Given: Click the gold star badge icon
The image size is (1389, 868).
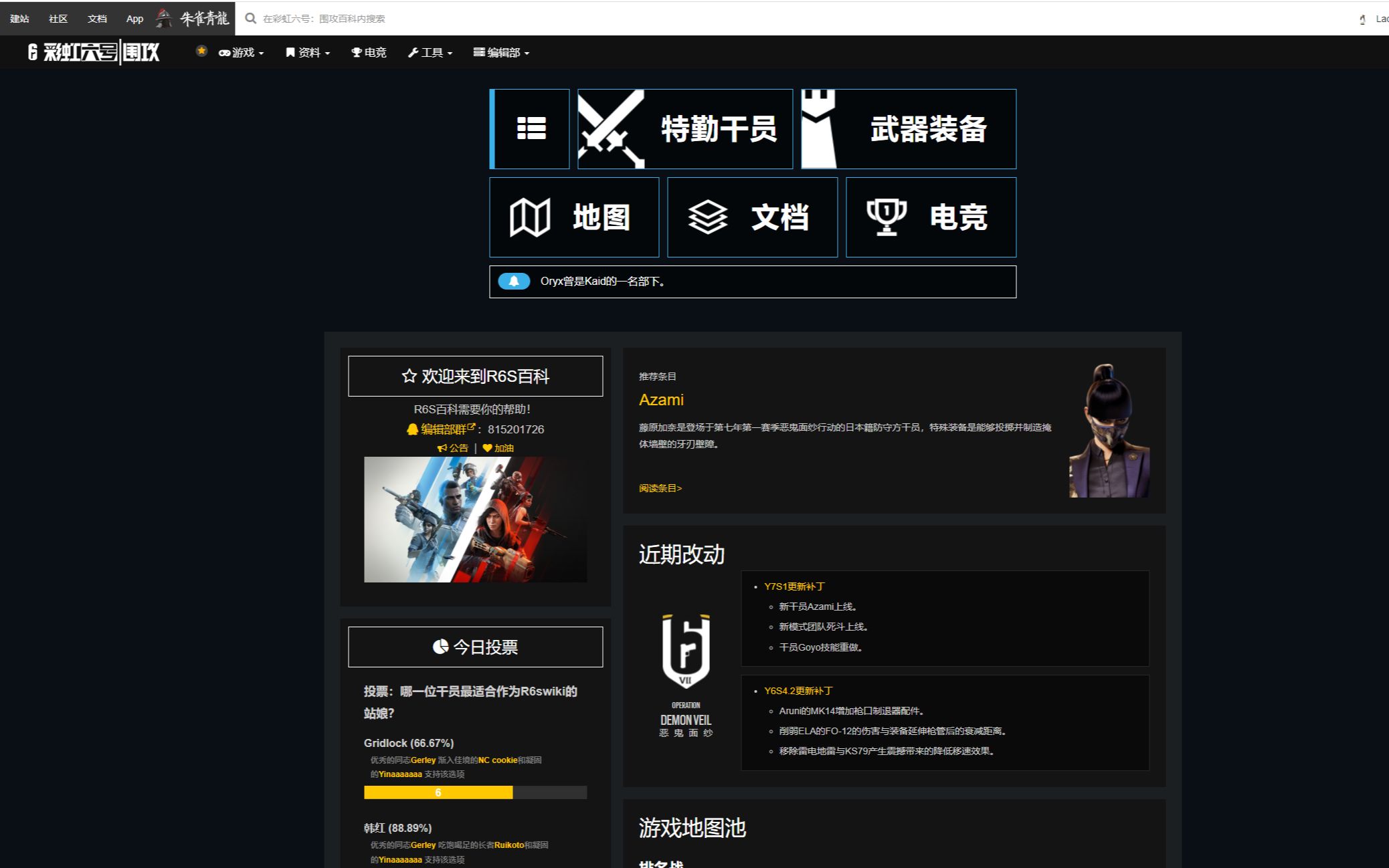Looking at the screenshot, I should point(201,51).
